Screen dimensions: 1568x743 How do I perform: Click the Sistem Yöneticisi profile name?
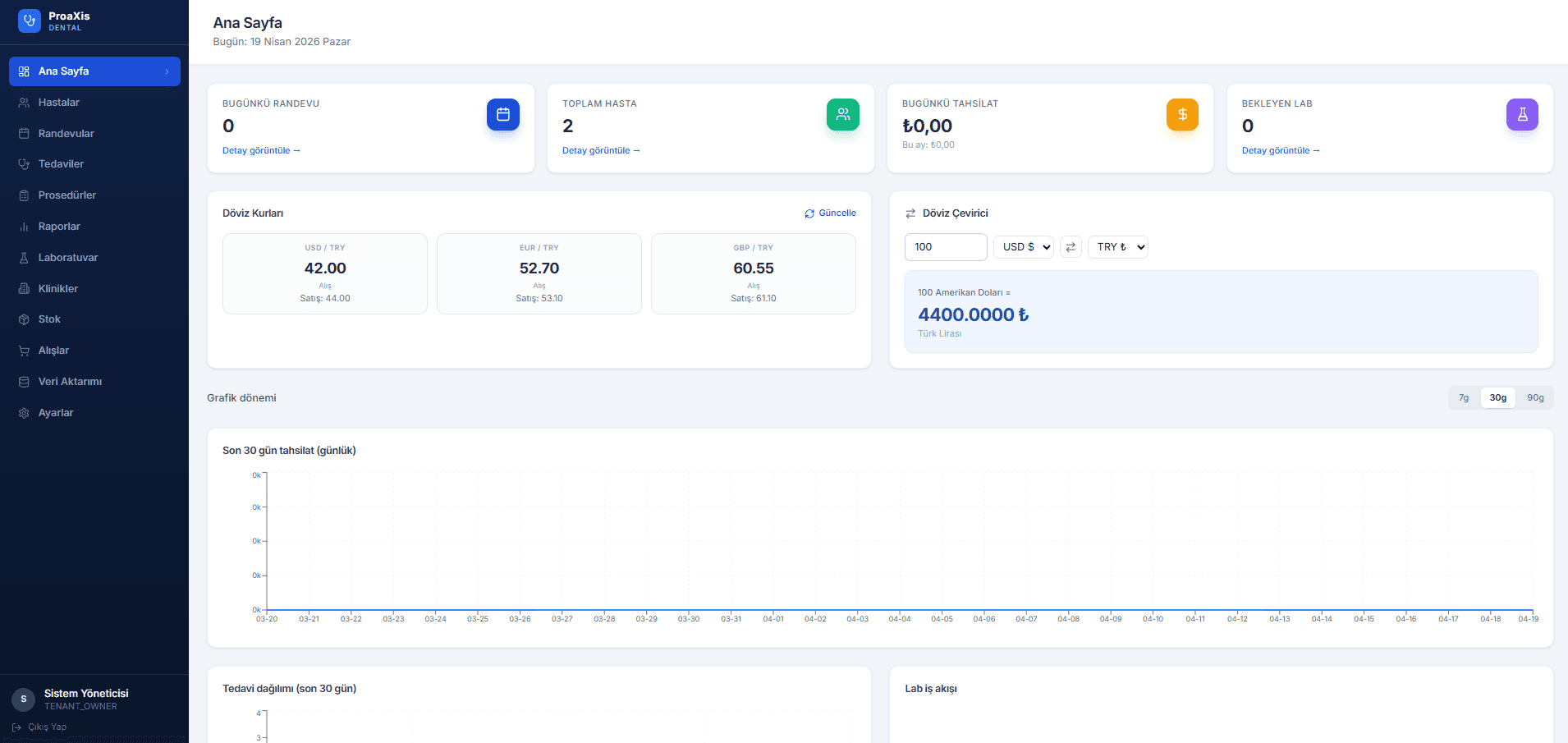(x=86, y=694)
